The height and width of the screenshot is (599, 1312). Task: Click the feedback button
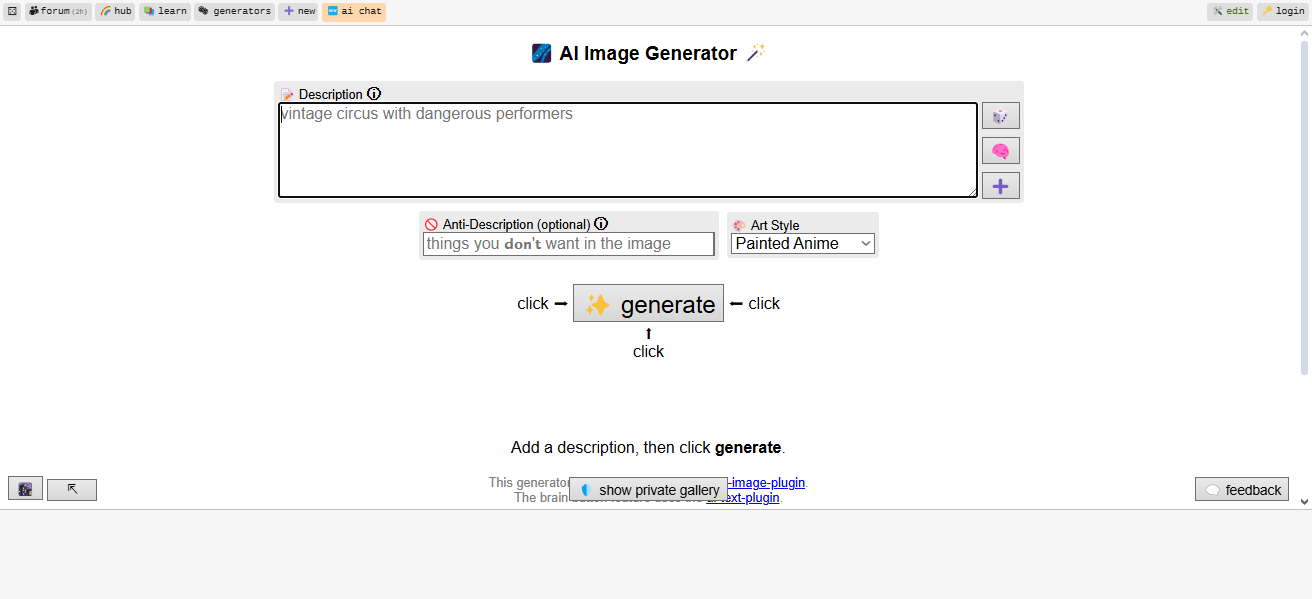click(x=1242, y=489)
